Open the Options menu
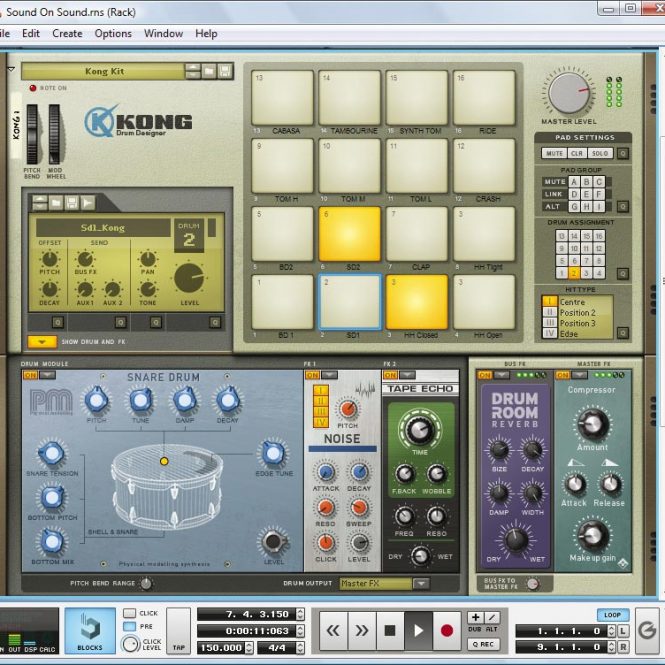The height and width of the screenshot is (665, 665). [x=113, y=34]
